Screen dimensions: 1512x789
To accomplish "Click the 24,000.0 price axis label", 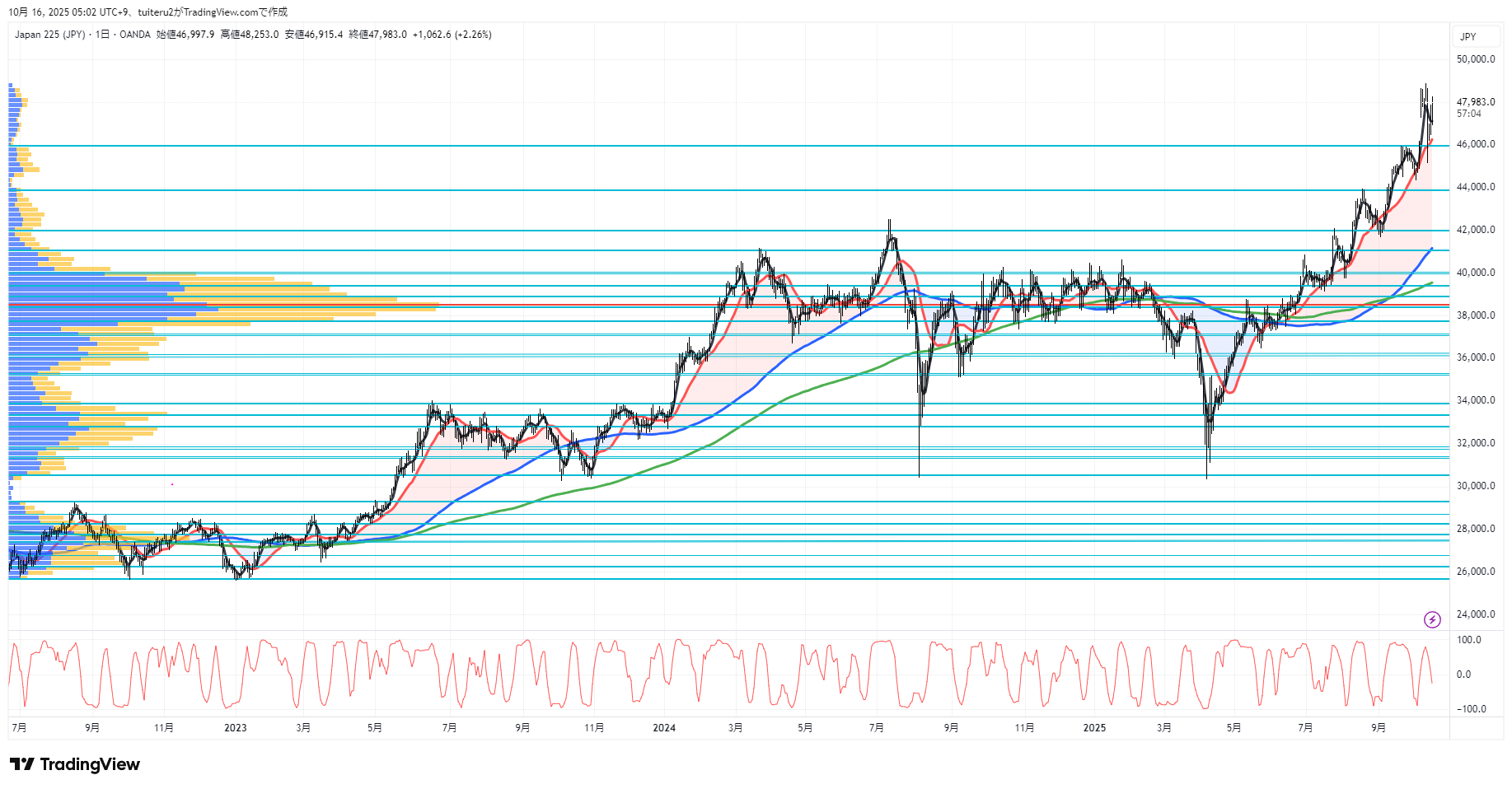I will 1475,614.
